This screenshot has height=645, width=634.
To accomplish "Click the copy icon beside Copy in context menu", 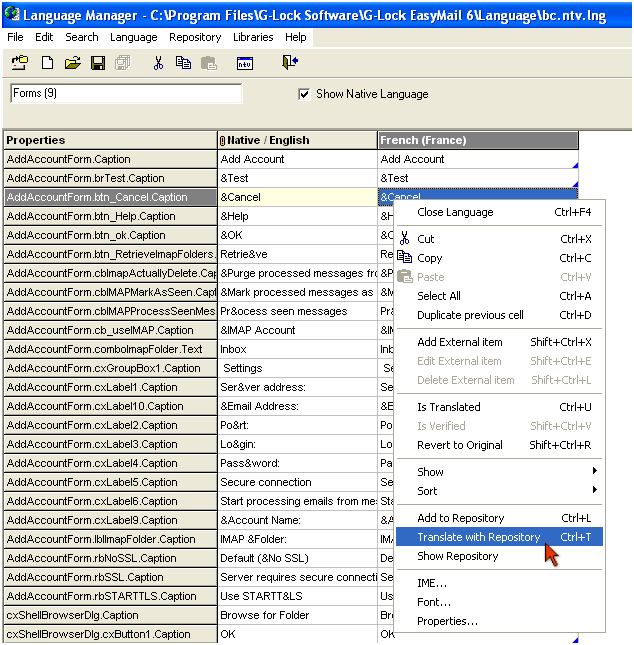I will tap(404, 257).
